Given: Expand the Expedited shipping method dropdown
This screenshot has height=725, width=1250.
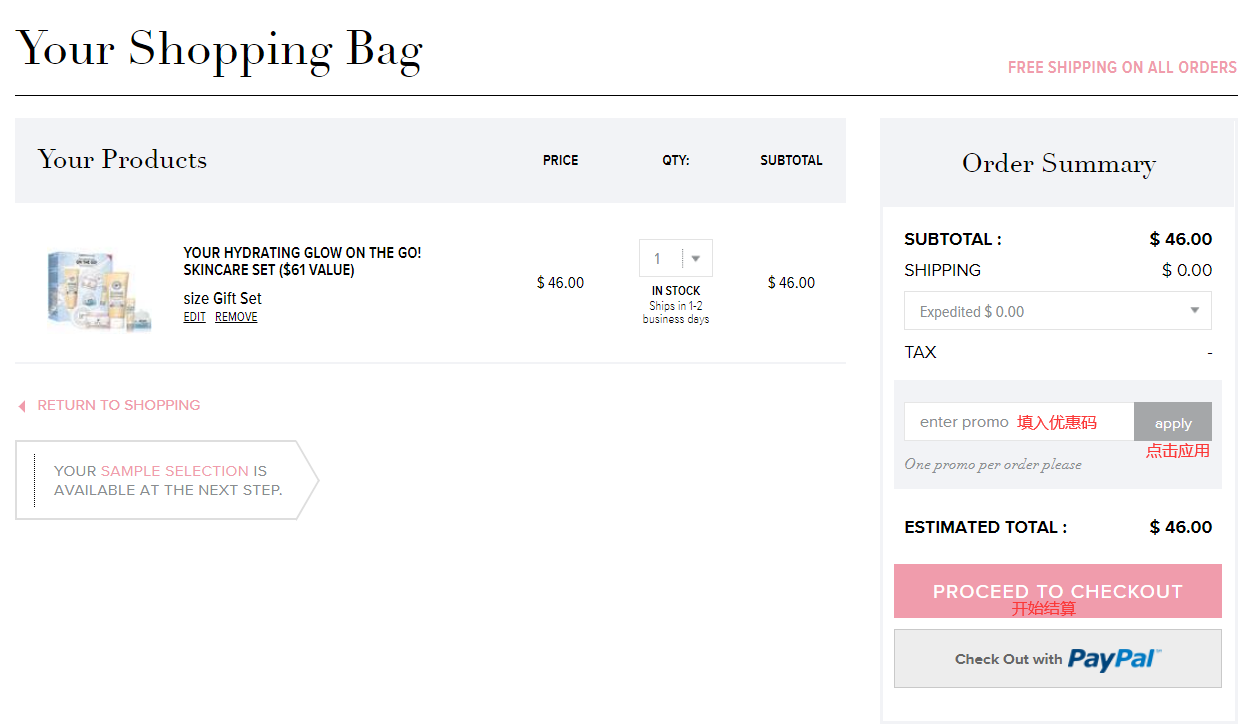Looking at the screenshot, I should [1194, 311].
